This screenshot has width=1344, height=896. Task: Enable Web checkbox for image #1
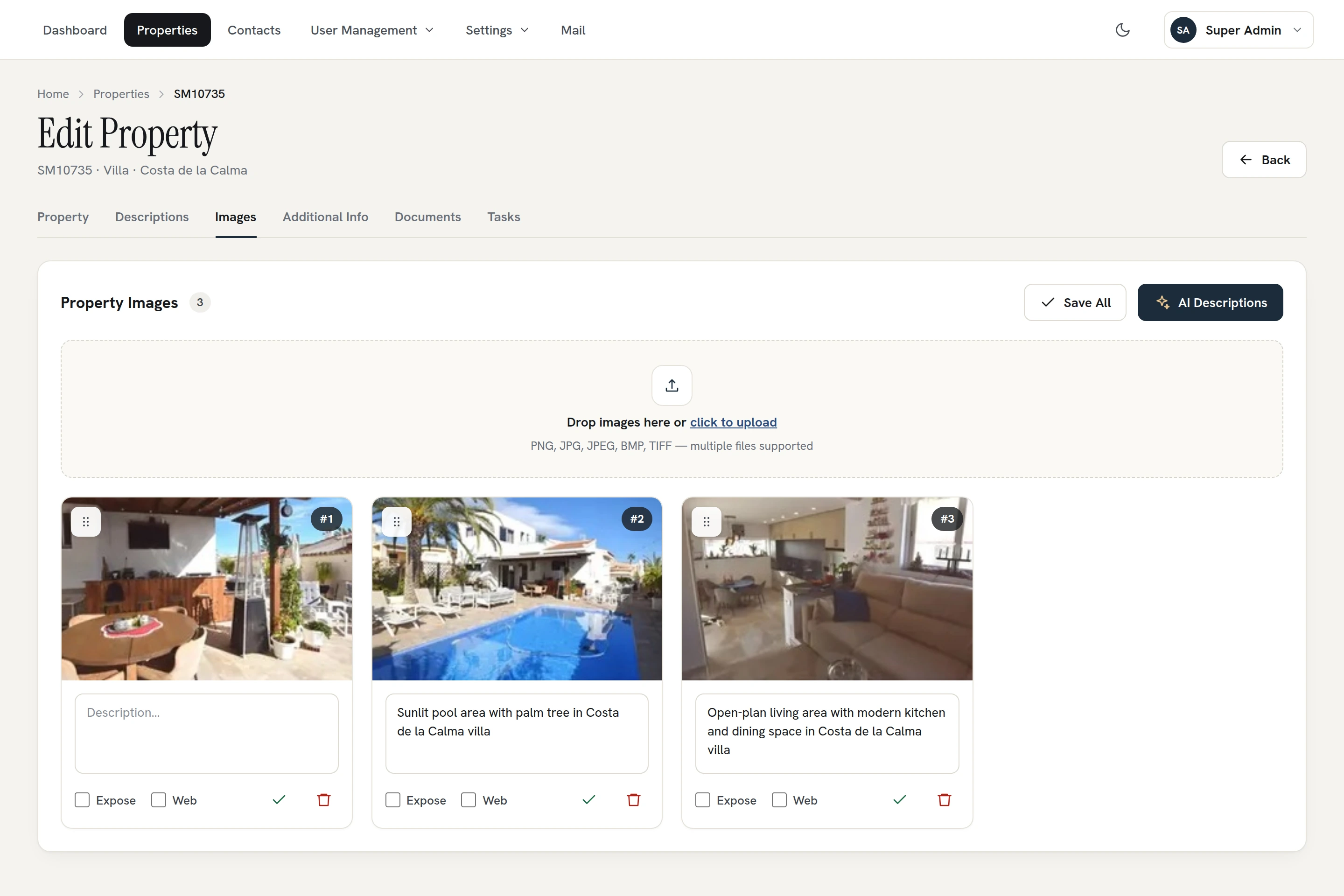coord(159,800)
